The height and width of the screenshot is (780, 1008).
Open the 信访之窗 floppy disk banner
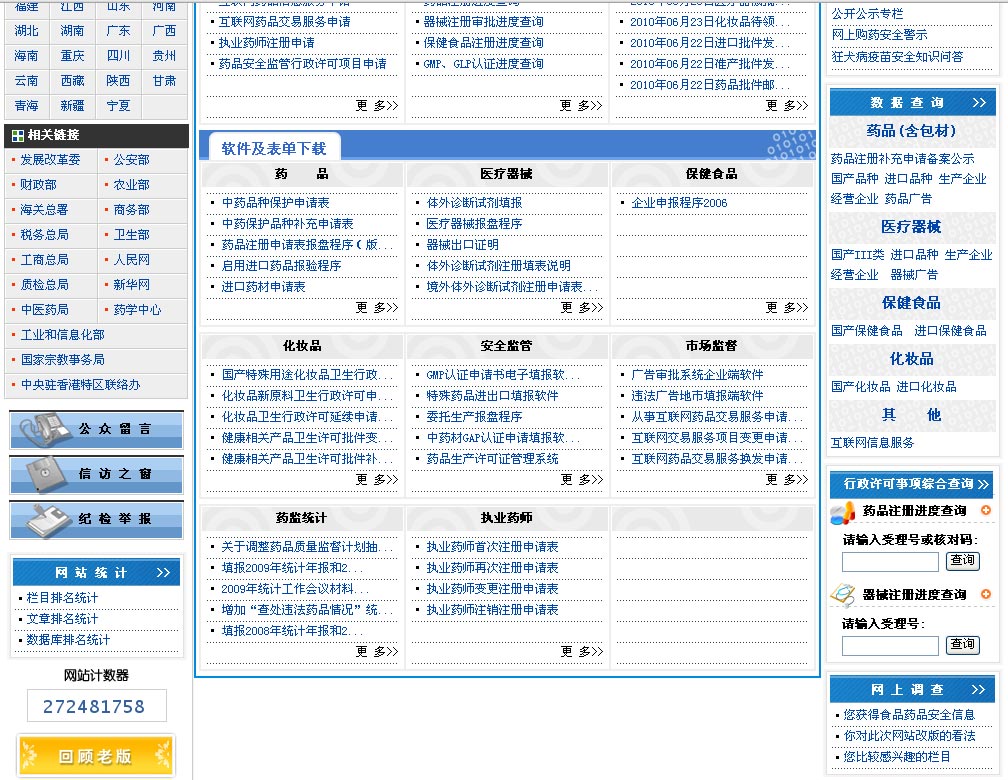tap(96, 474)
